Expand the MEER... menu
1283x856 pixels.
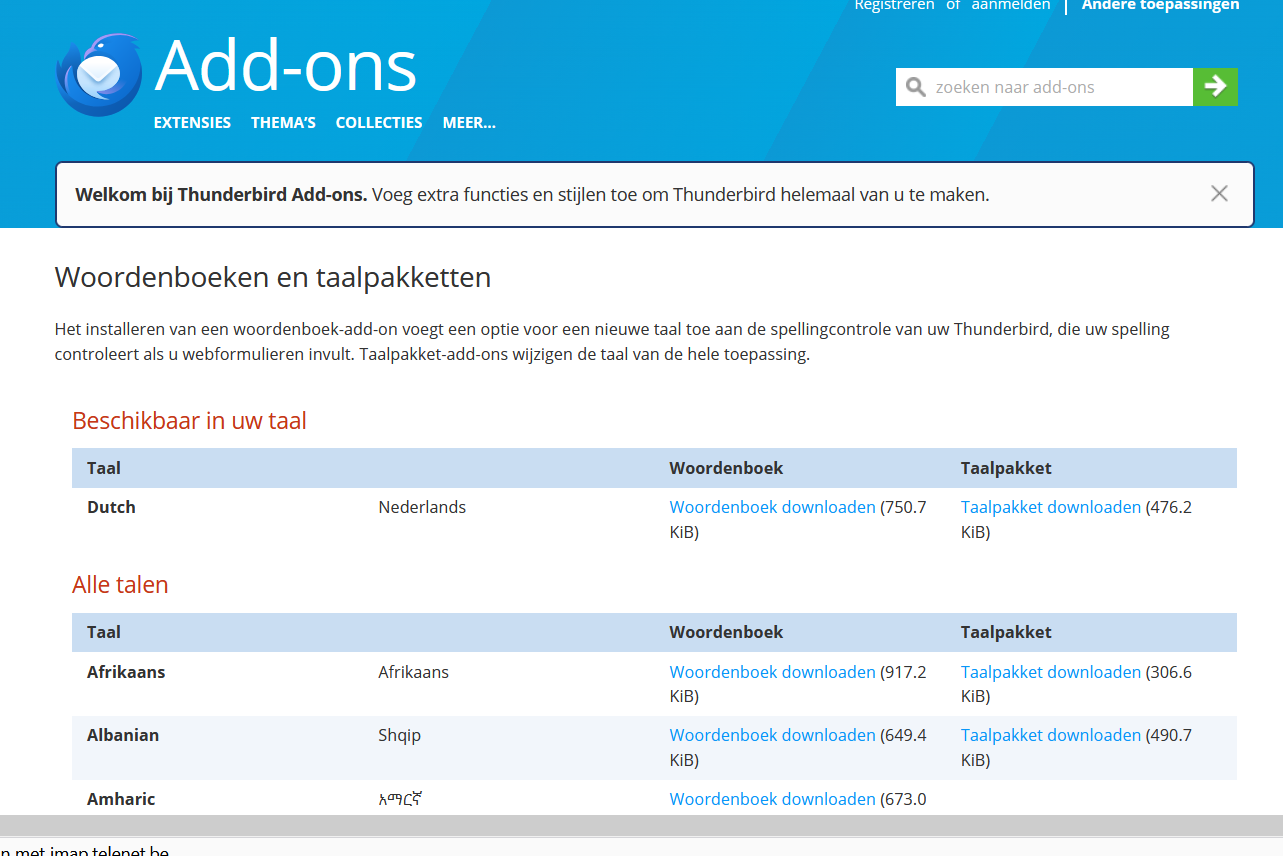(468, 122)
